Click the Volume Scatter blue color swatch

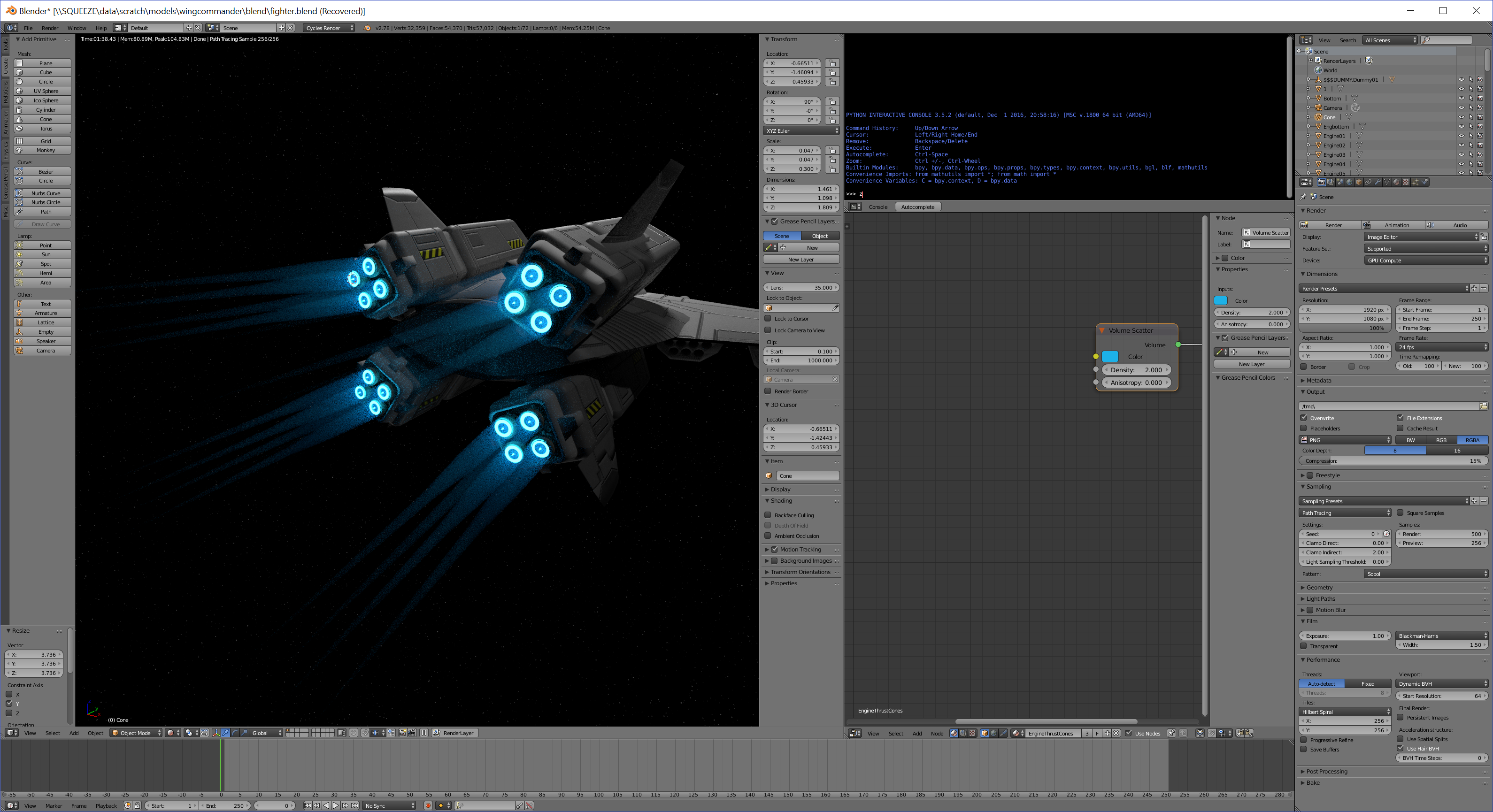(1109, 356)
